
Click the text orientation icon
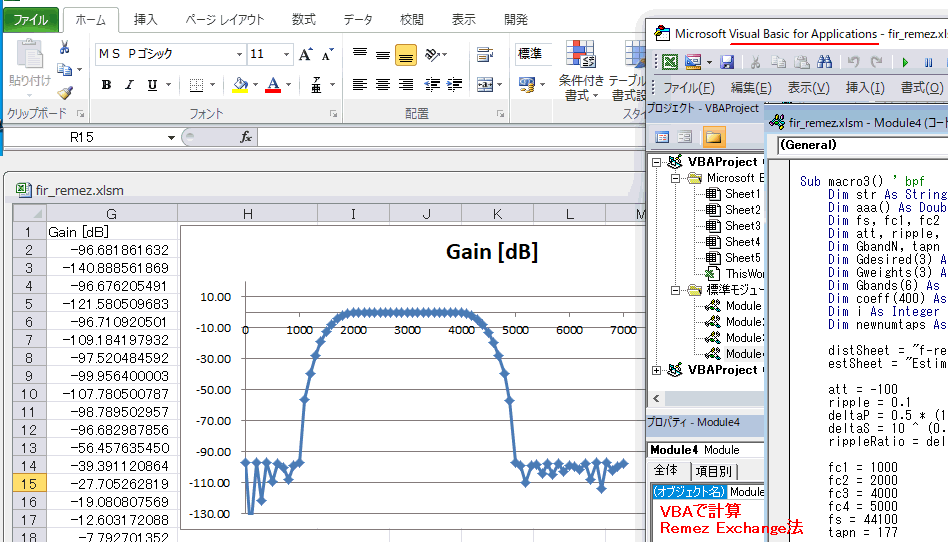click(x=433, y=54)
